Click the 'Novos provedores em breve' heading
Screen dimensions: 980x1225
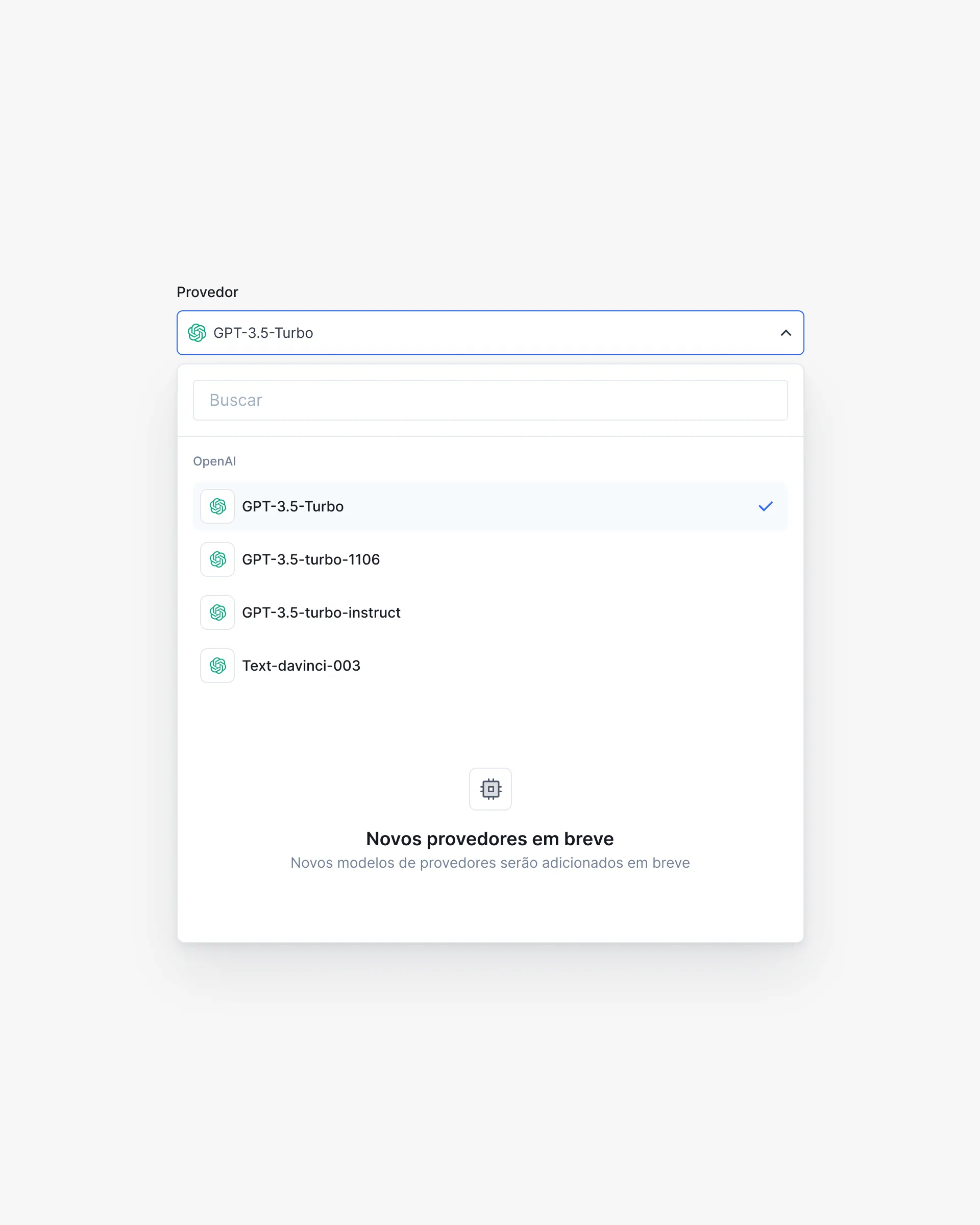point(489,839)
